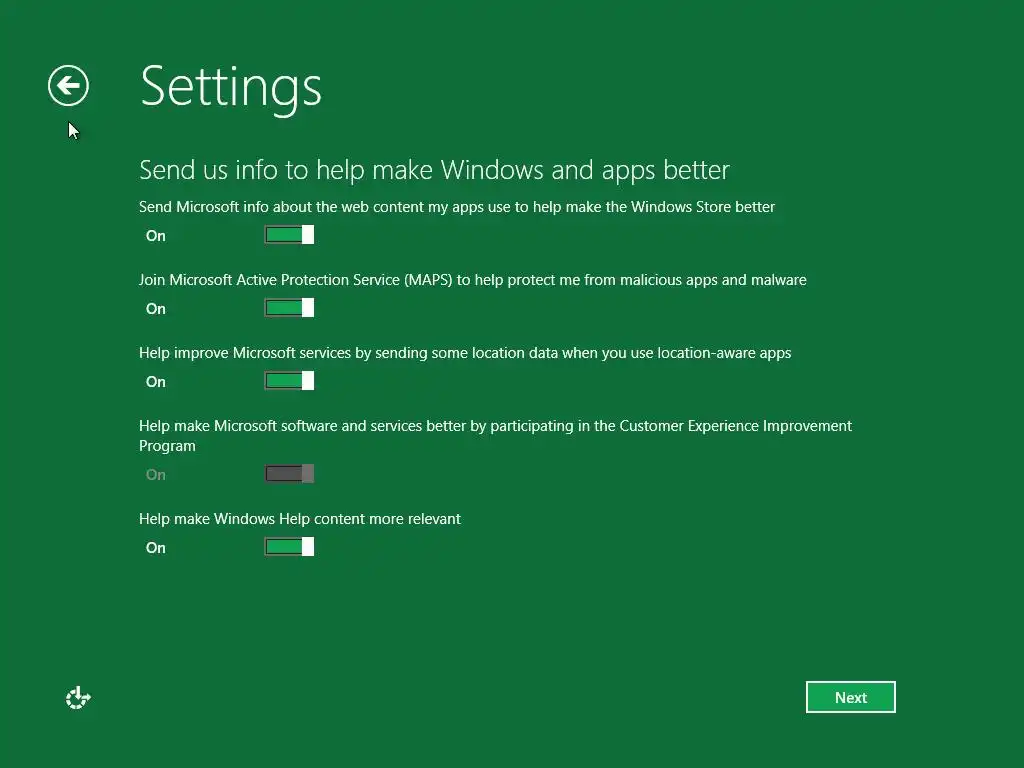The image size is (1024, 768).
Task: Click the text about location-aware apps
Action: click(x=465, y=353)
